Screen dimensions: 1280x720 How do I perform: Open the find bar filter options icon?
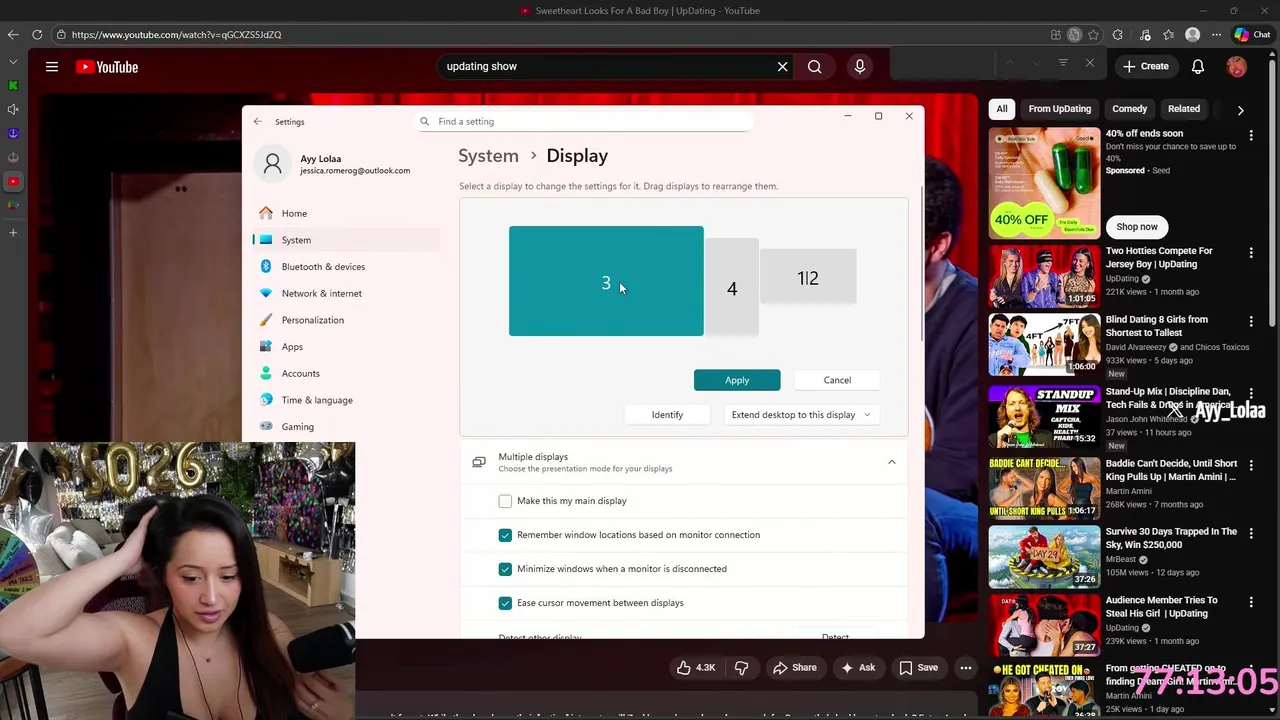1063,64
